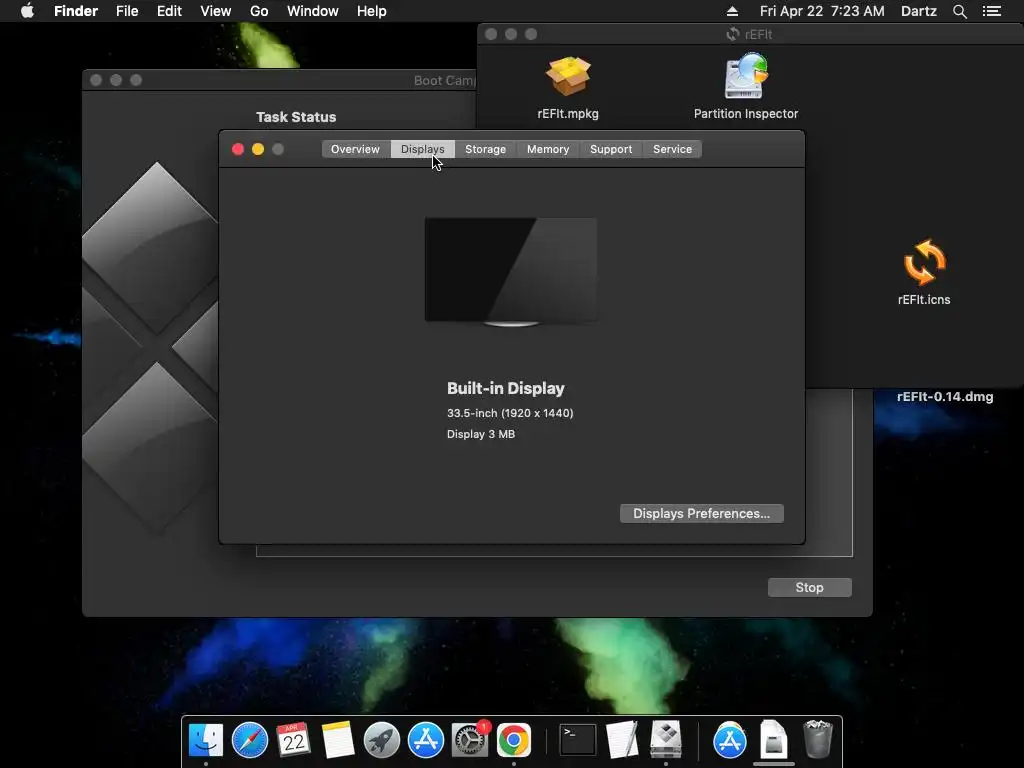
Task: Click the date and time in menu bar
Action: pos(822,11)
